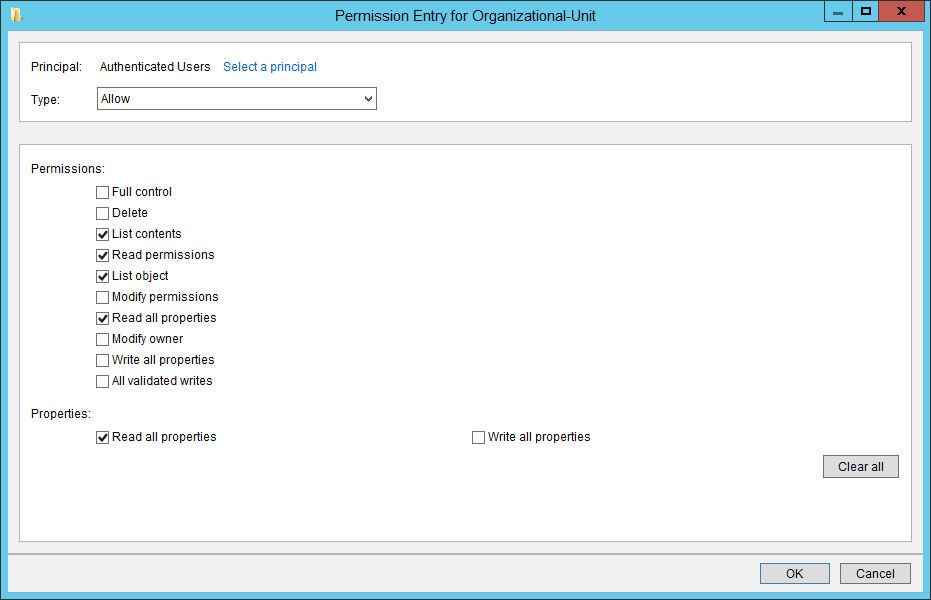Click the Permission Entry for Organizational-Unit title
Image resolution: width=931 pixels, height=600 pixels.
click(465, 15)
